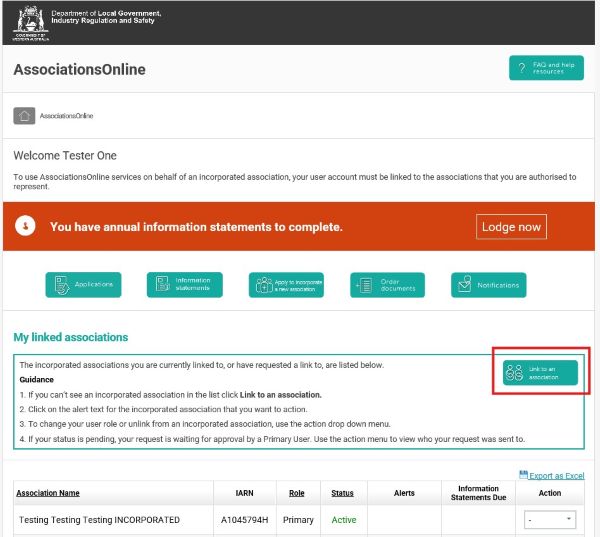Click the AssociationsOnline breadcrumb text

point(67,116)
